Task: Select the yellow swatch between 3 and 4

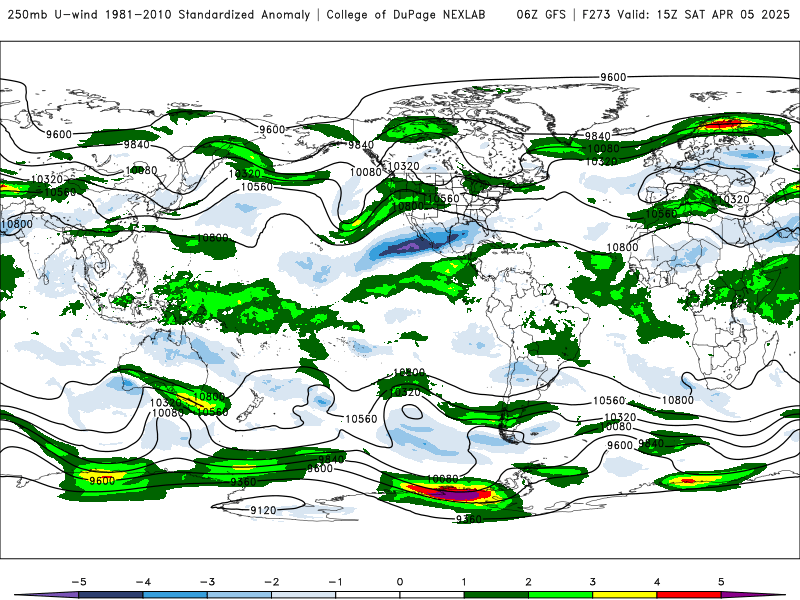Action: click(625, 595)
